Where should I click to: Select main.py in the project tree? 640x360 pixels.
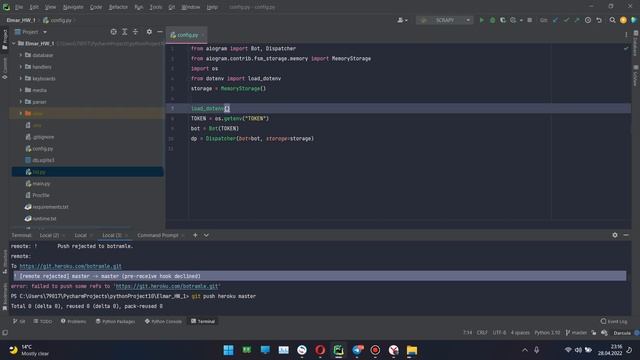tap(41, 184)
